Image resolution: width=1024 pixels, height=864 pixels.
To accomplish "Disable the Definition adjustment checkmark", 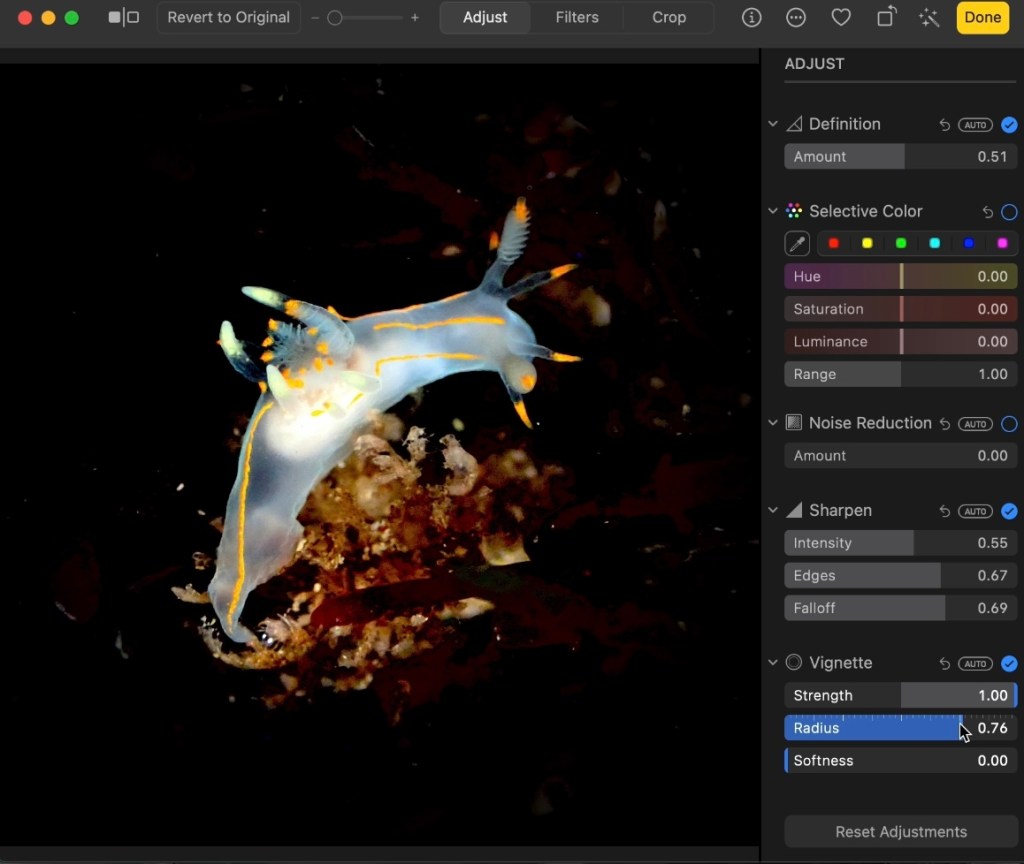I will 1009,125.
